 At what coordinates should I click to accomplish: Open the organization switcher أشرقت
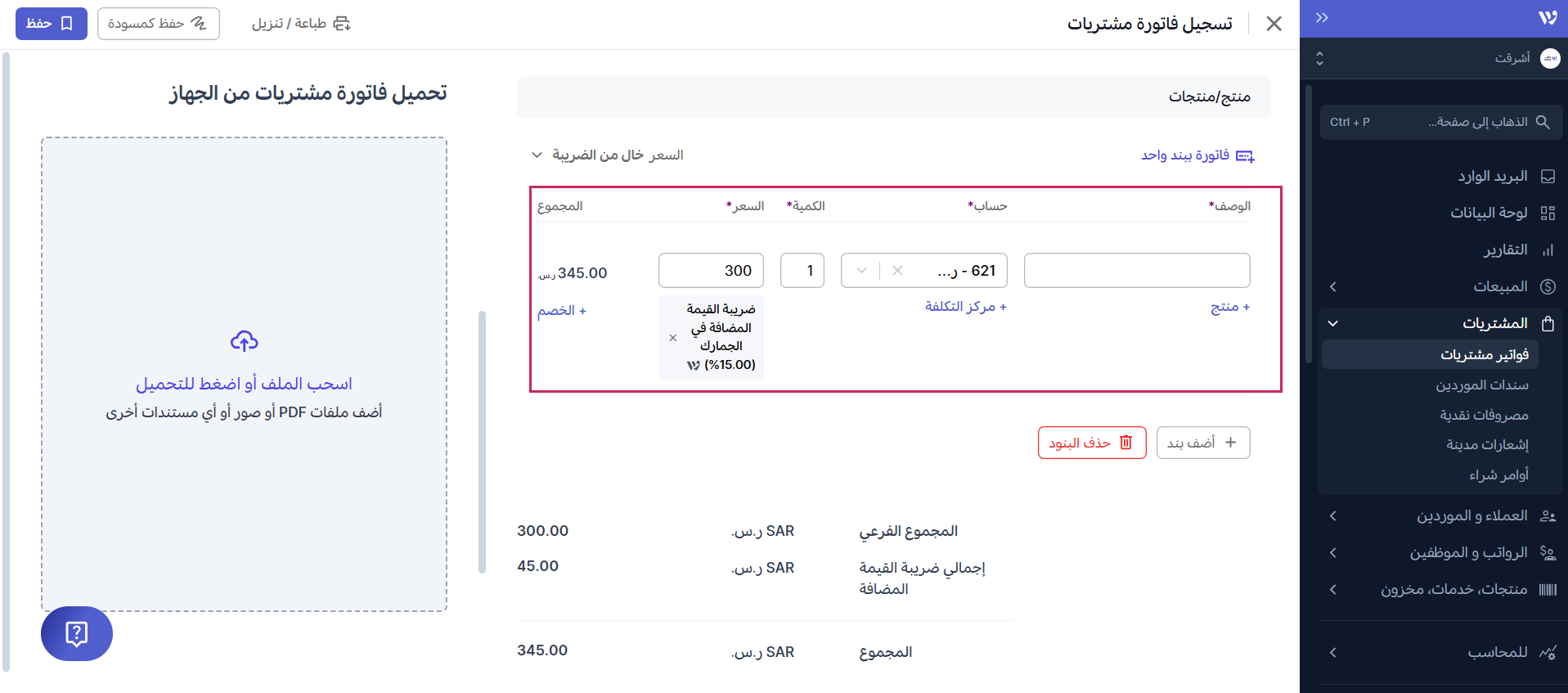coord(1319,58)
